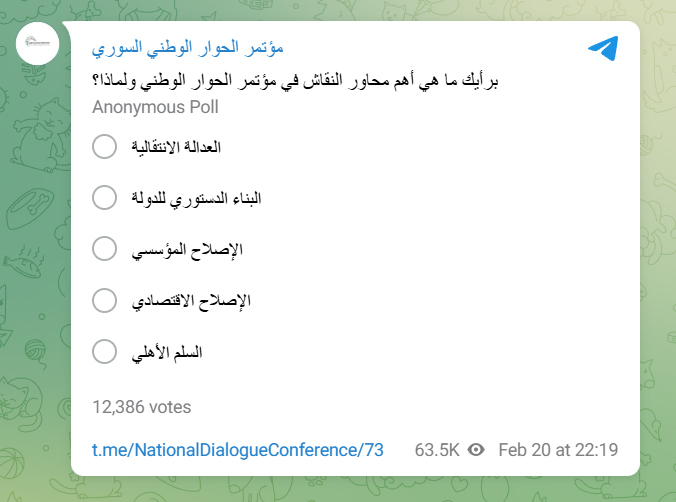
Task: Click the Telegram paper plane logo icon
Action: 602,49
